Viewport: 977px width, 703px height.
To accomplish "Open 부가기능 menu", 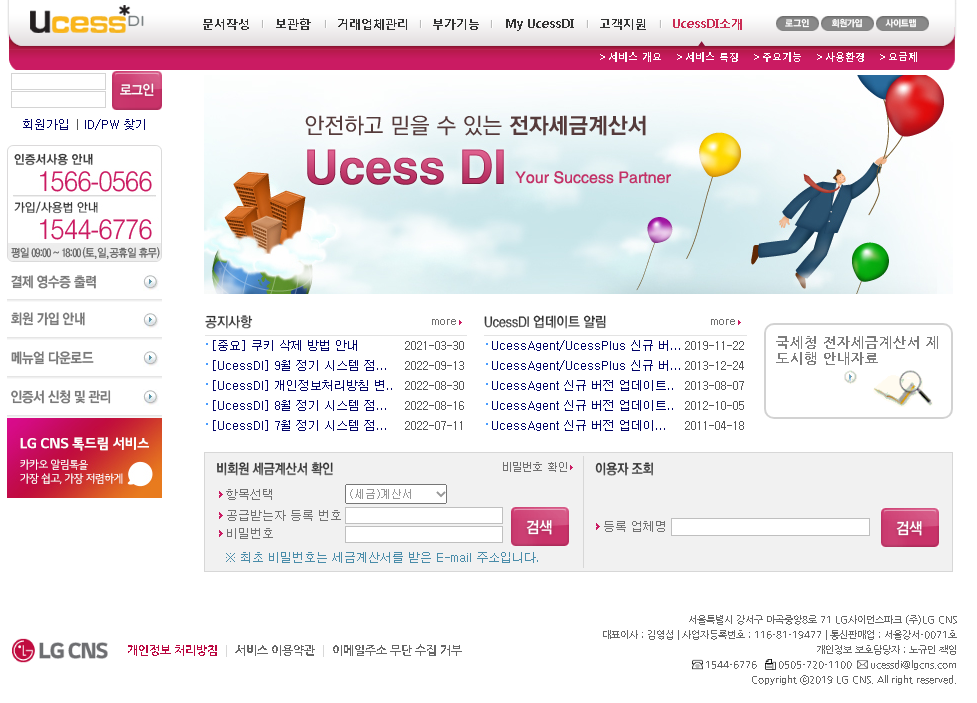I will [x=455, y=24].
